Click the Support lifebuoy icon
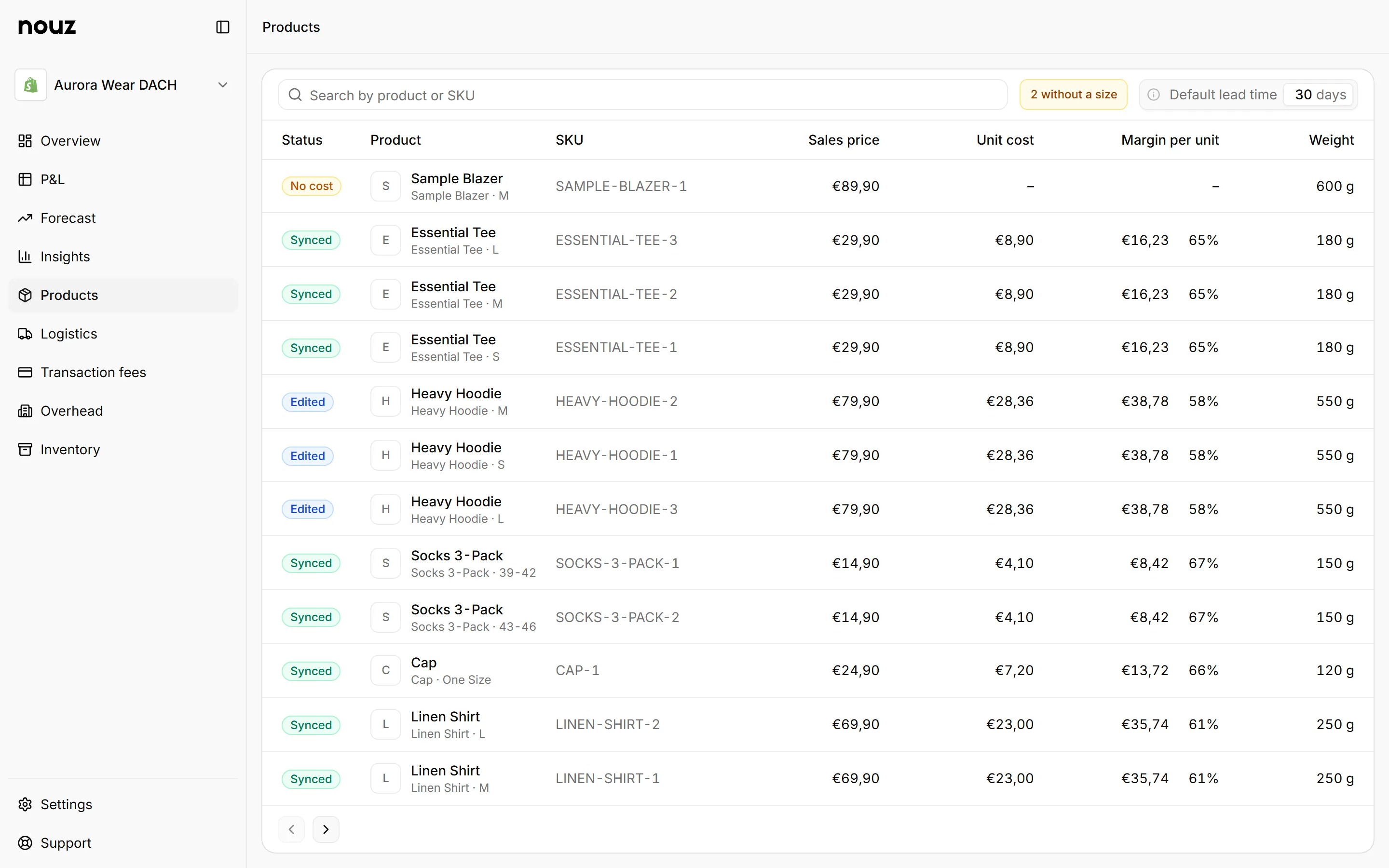The height and width of the screenshot is (868, 1389). (x=25, y=843)
